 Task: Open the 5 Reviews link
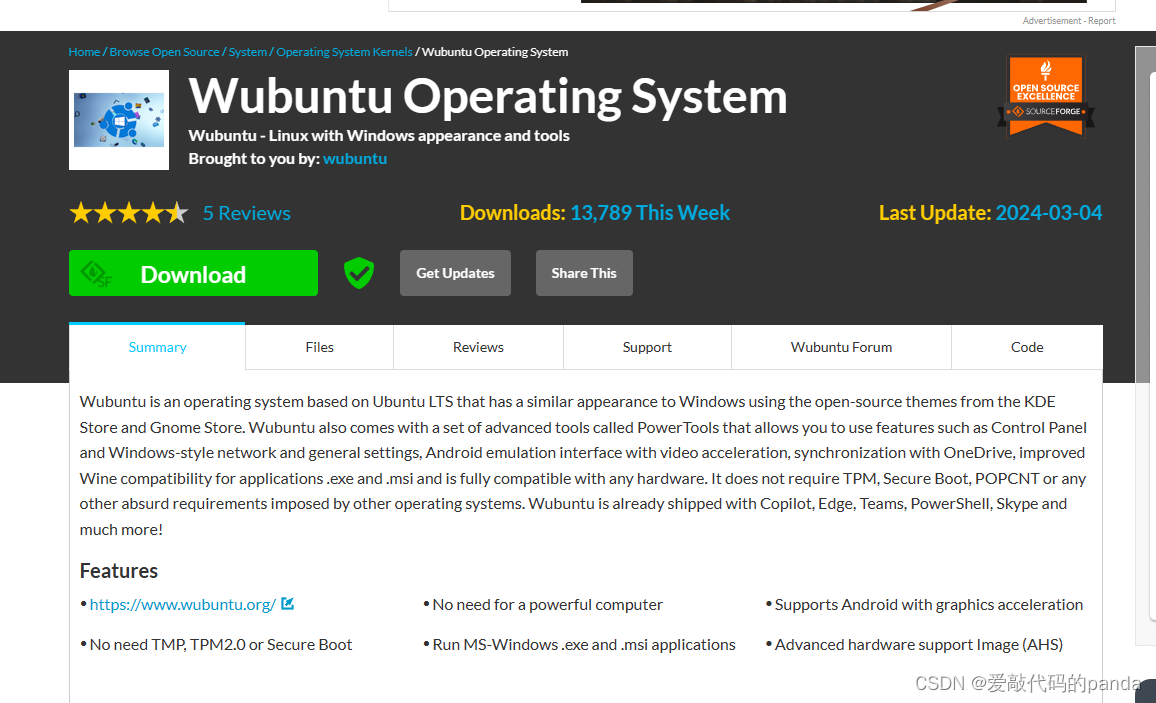[x=246, y=212]
